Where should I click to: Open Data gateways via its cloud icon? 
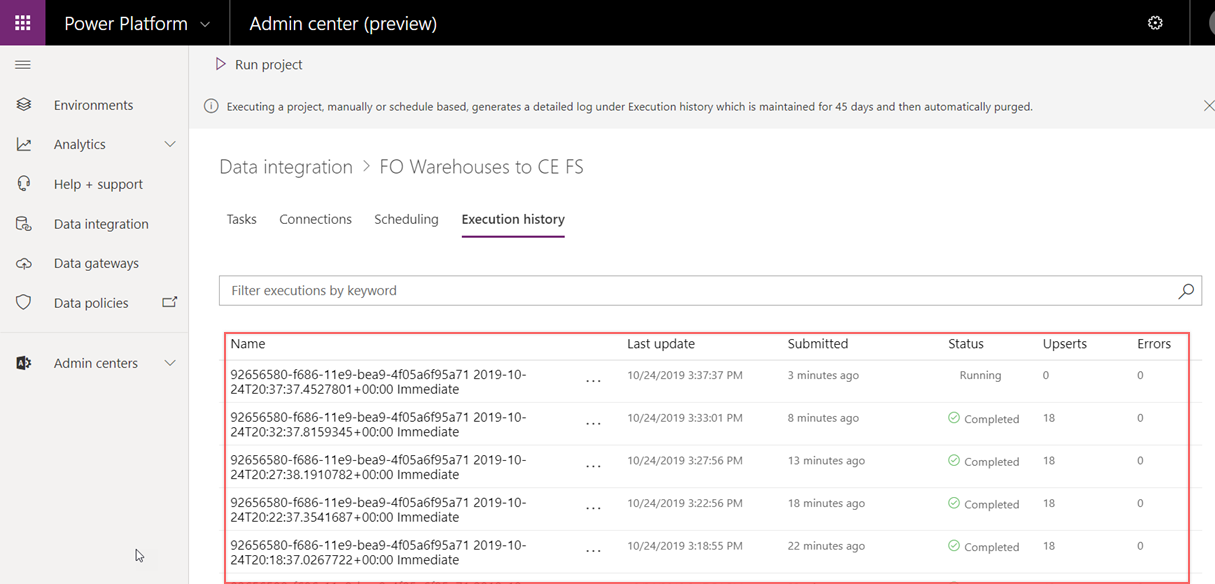[24, 263]
